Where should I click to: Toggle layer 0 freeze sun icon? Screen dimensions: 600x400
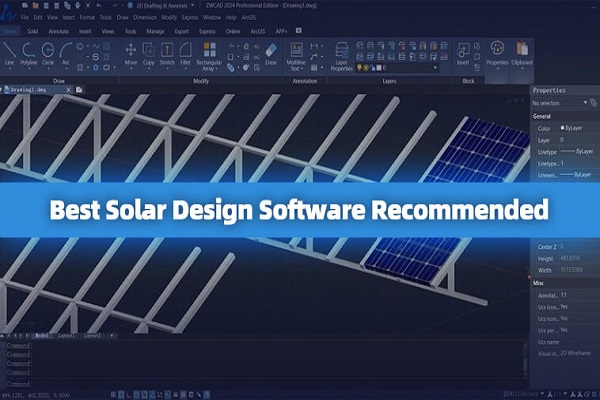(x=366, y=68)
